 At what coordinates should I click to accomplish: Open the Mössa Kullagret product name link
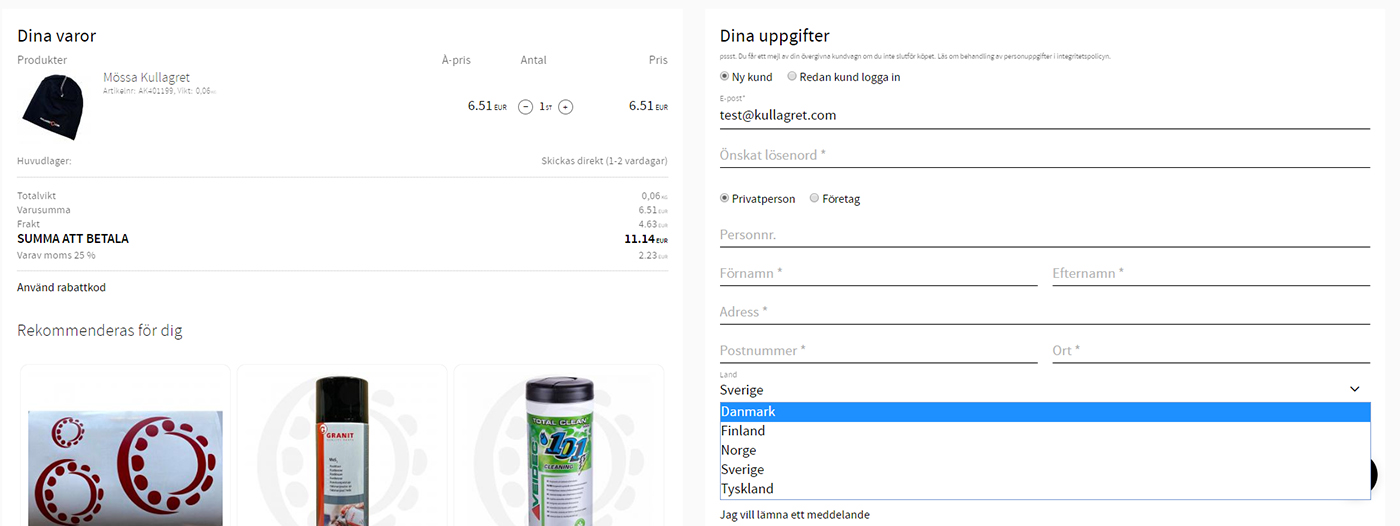[x=146, y=78]
